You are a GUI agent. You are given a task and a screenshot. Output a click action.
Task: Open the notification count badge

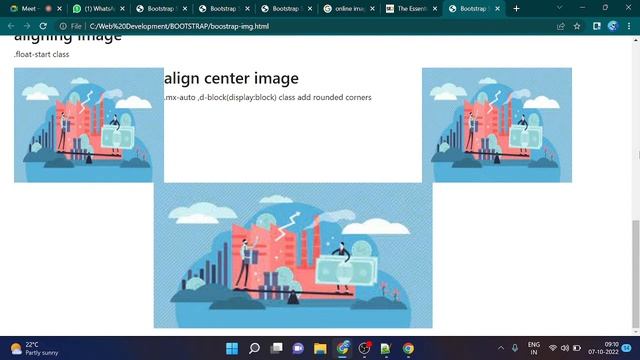[627, 348]
